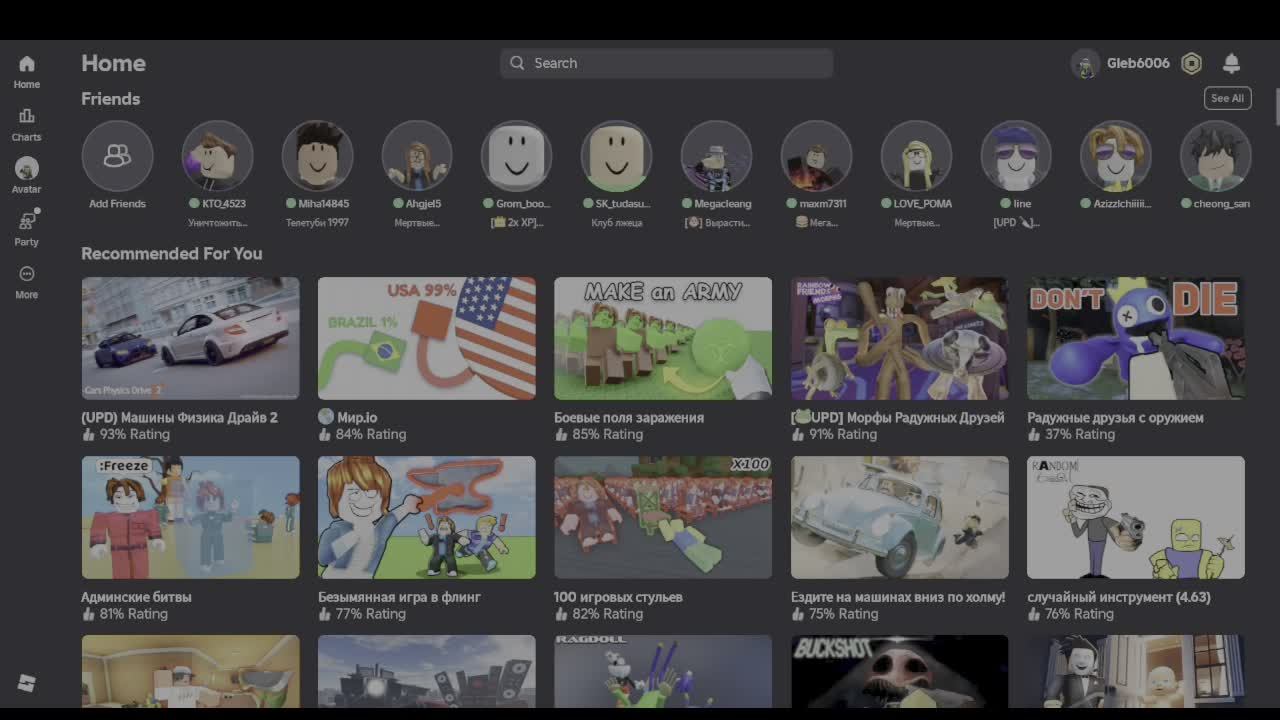Image resolution: width=1280 pixels, height=720 pixels.
Task: Open the More sidebar menu
Action: coord(27,274)
